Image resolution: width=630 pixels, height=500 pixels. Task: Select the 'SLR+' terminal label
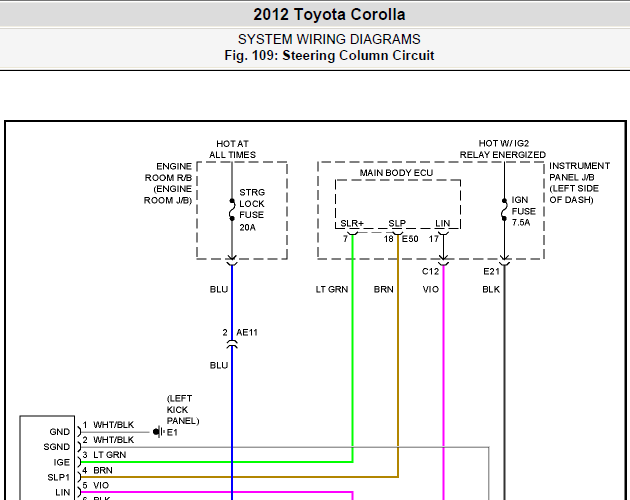pyautogui.click(x=352, y=223)
